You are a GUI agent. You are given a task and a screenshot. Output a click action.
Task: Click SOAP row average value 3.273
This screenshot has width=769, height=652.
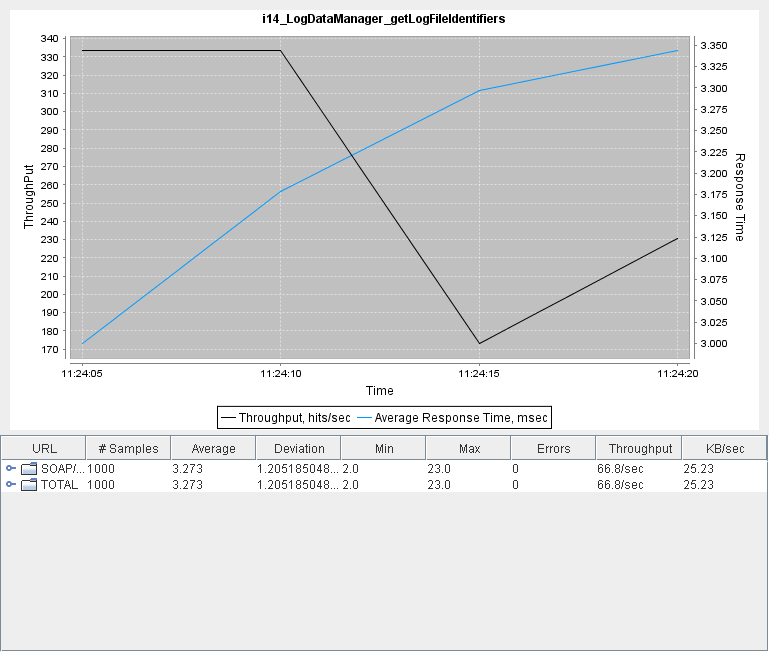tap(187, 469)
